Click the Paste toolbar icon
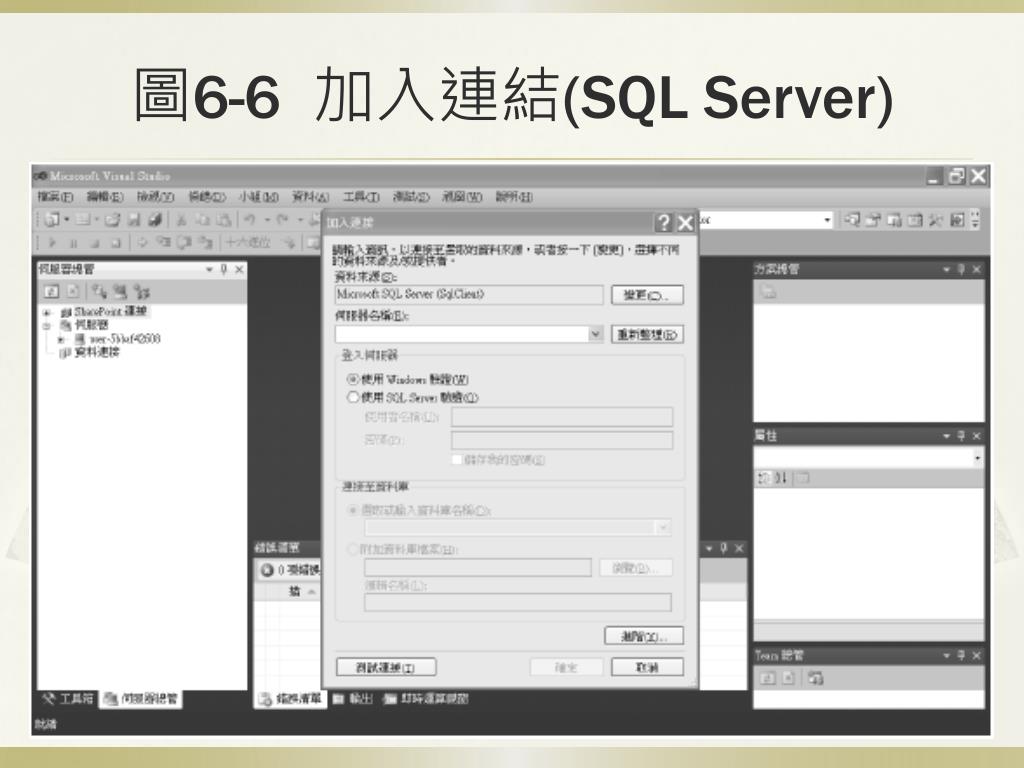This screenshot has height=768, width=1024. point(223,220)
